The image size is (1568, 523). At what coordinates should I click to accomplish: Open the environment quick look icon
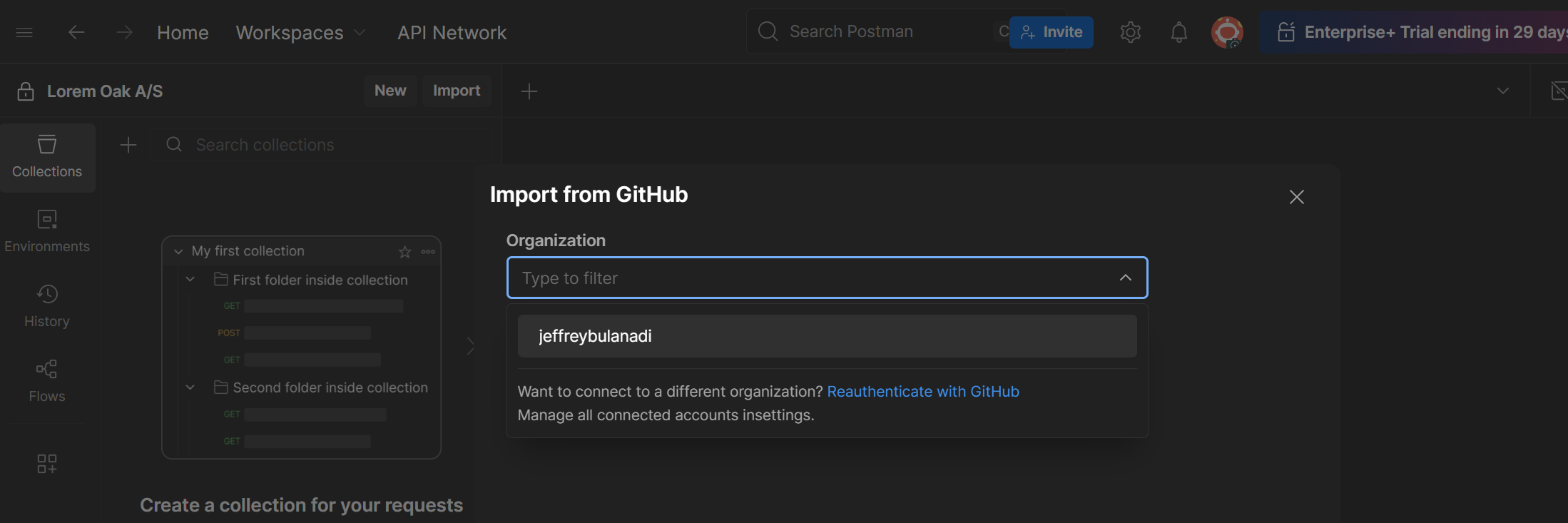(x=1559, y=91)
